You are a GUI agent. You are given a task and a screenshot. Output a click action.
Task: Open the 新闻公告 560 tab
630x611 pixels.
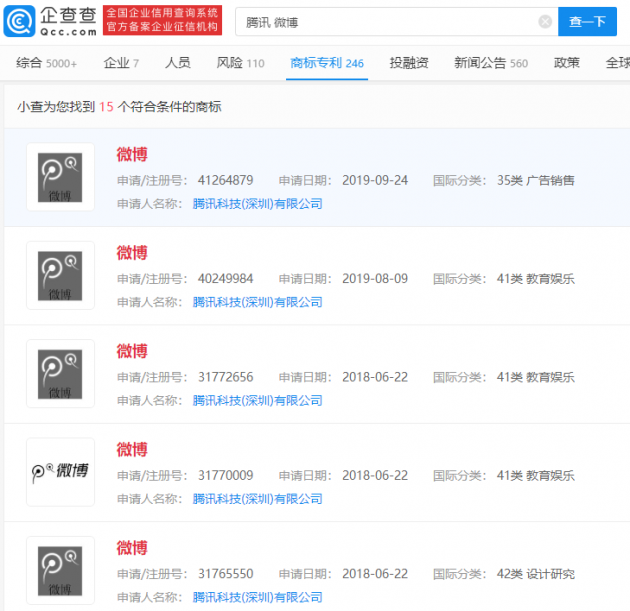[491, 63]
